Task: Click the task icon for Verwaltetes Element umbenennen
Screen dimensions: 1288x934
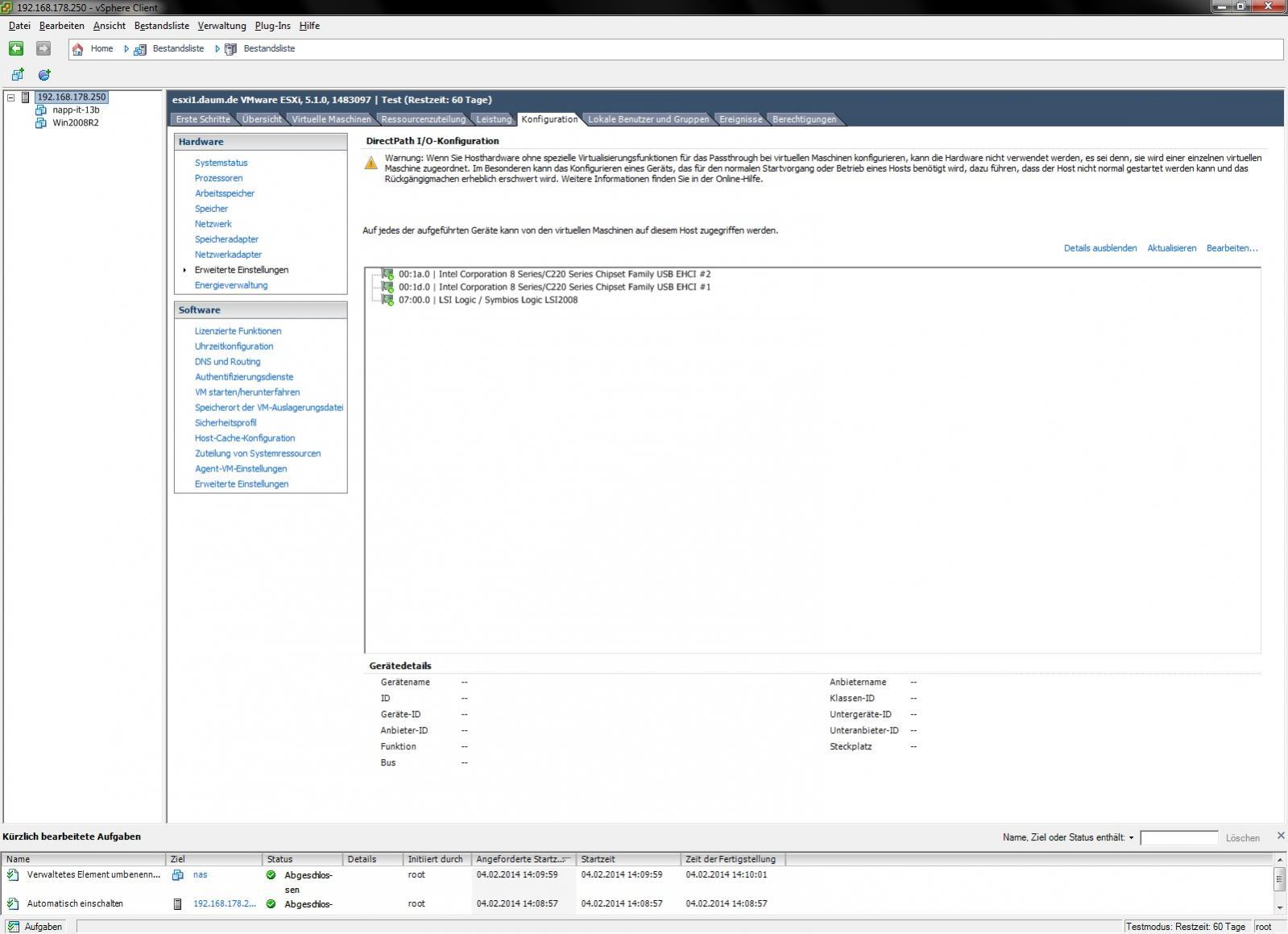Action: [13, 875]
